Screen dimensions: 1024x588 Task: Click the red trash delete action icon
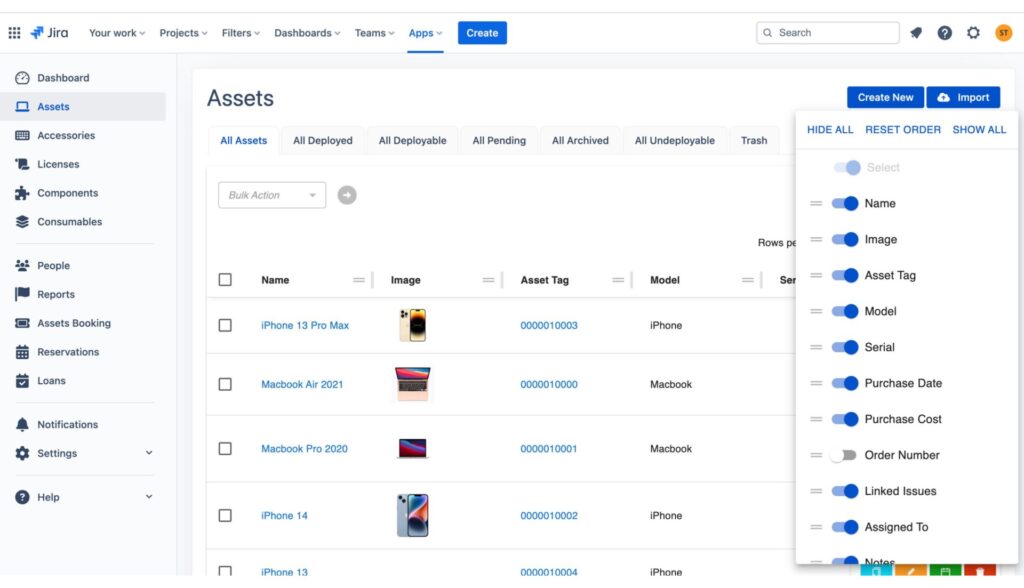coord(979,571)
